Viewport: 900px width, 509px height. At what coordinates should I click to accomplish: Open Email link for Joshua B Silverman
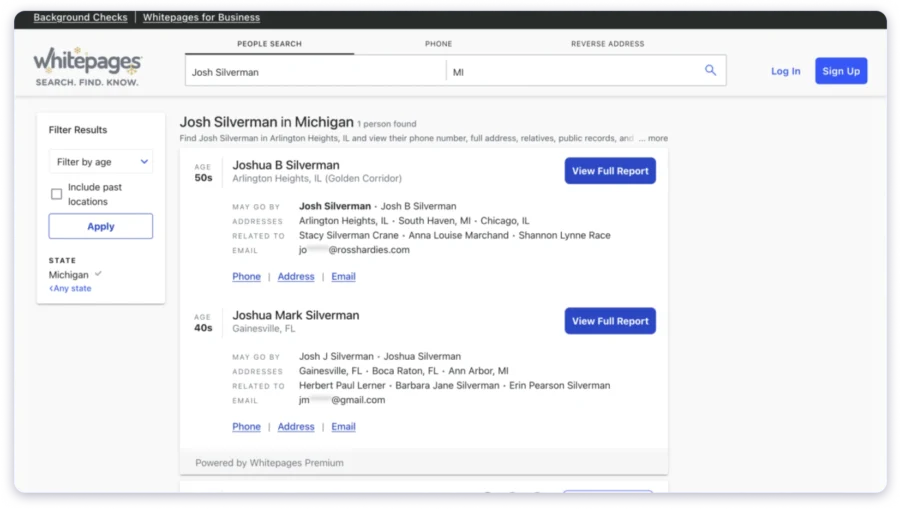tap(343, 277)
